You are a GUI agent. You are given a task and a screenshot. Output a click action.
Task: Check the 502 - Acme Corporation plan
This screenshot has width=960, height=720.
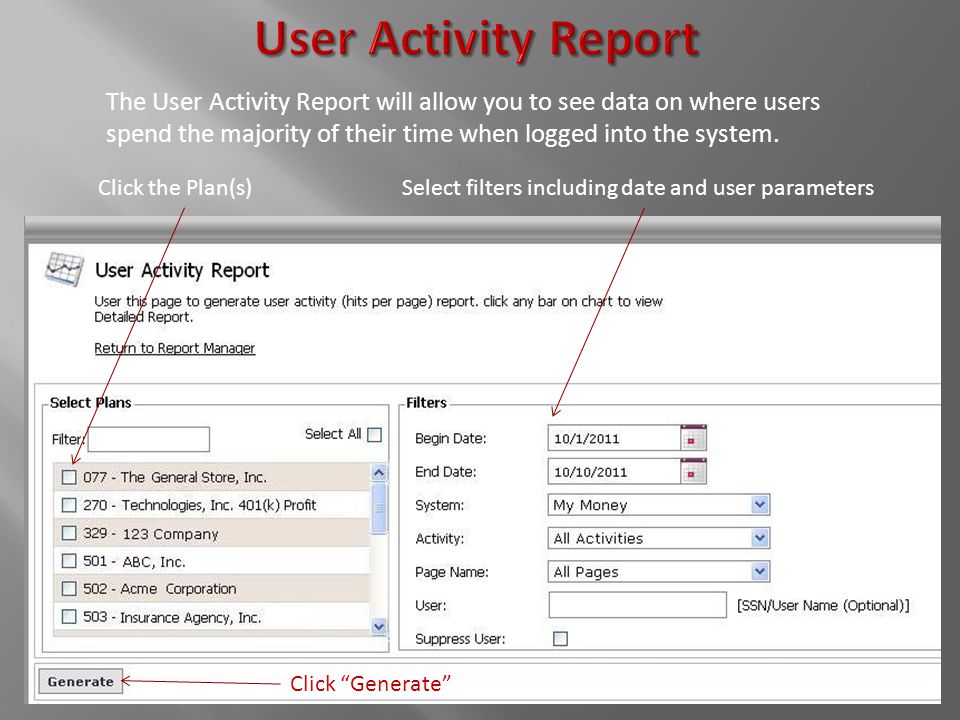(69, 588)
